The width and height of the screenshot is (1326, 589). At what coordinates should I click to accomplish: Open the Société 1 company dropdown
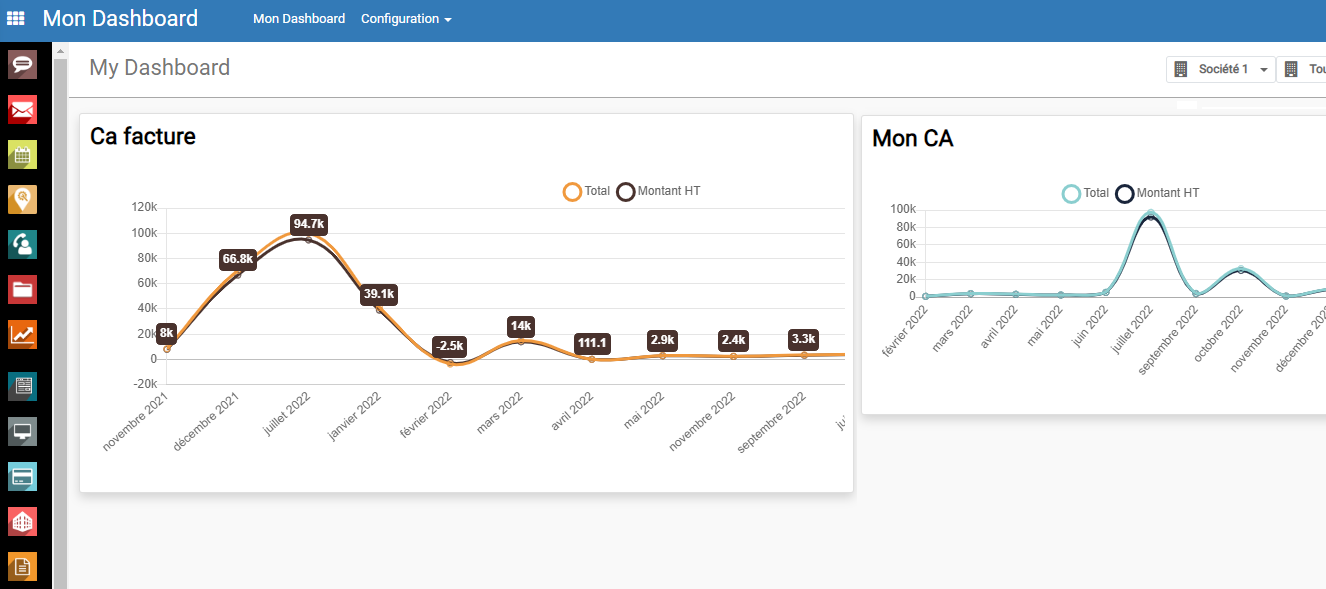(x=1221, y=69)
